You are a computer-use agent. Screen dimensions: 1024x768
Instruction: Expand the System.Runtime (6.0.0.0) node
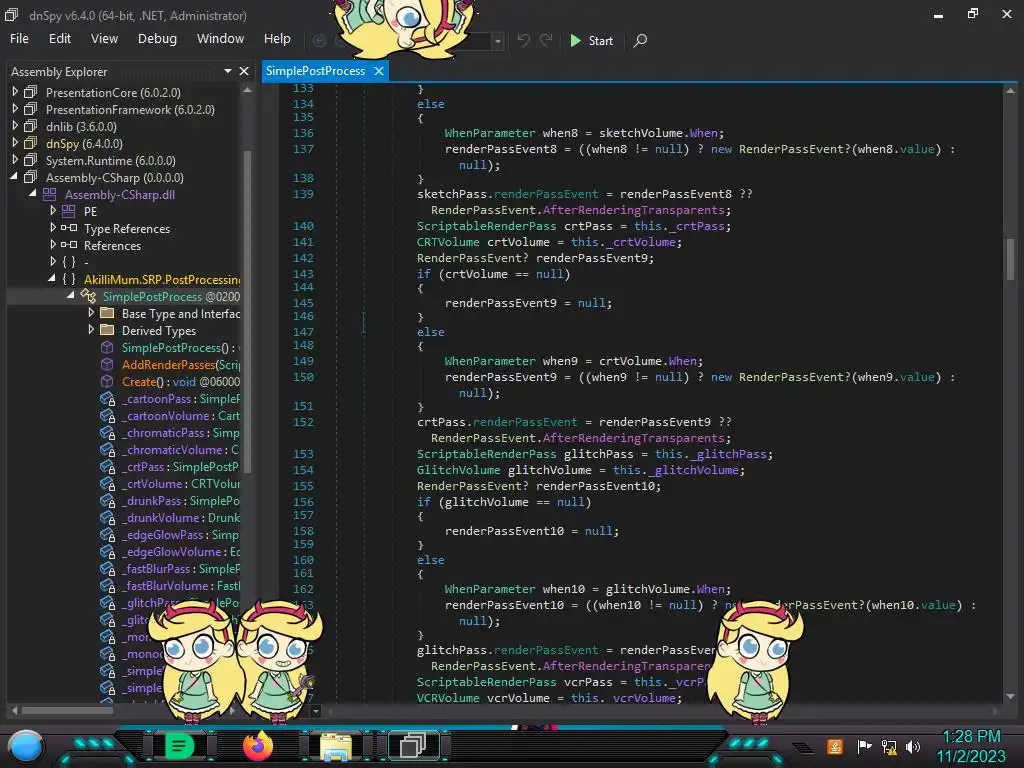click(x=15, y=160)
